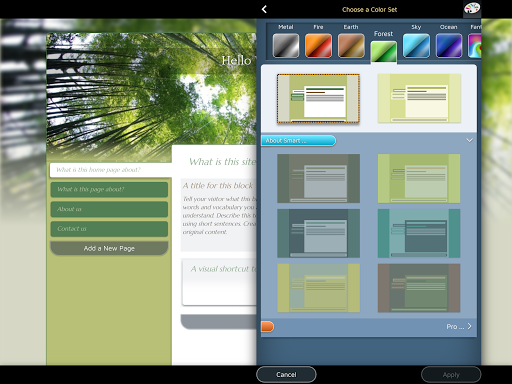Image resolution: width=512 pixels, height=384 pixels.
Task: Click the home page description field
Action: pyautogui.click(x=111, y=170)
